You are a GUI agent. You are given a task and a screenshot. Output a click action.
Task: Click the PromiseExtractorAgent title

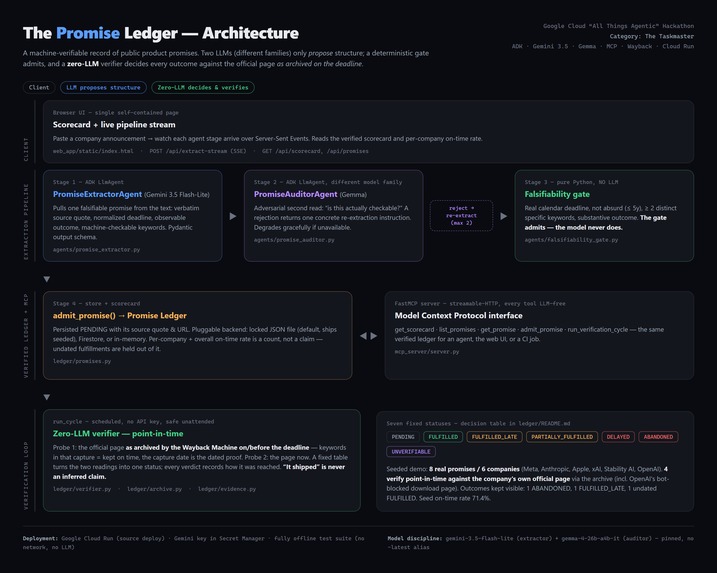point(97,194)
